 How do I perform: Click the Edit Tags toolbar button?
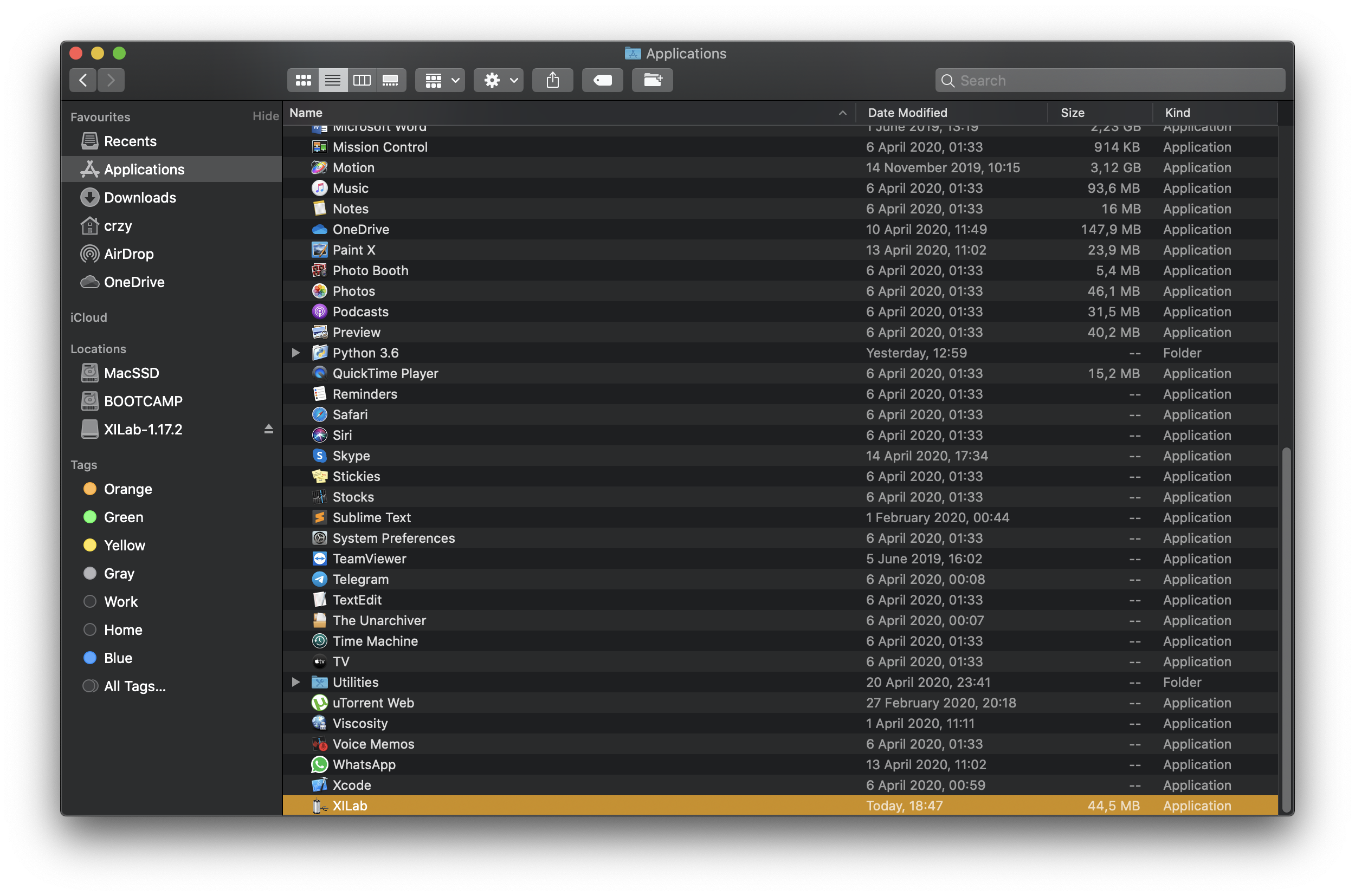point(602,80)
